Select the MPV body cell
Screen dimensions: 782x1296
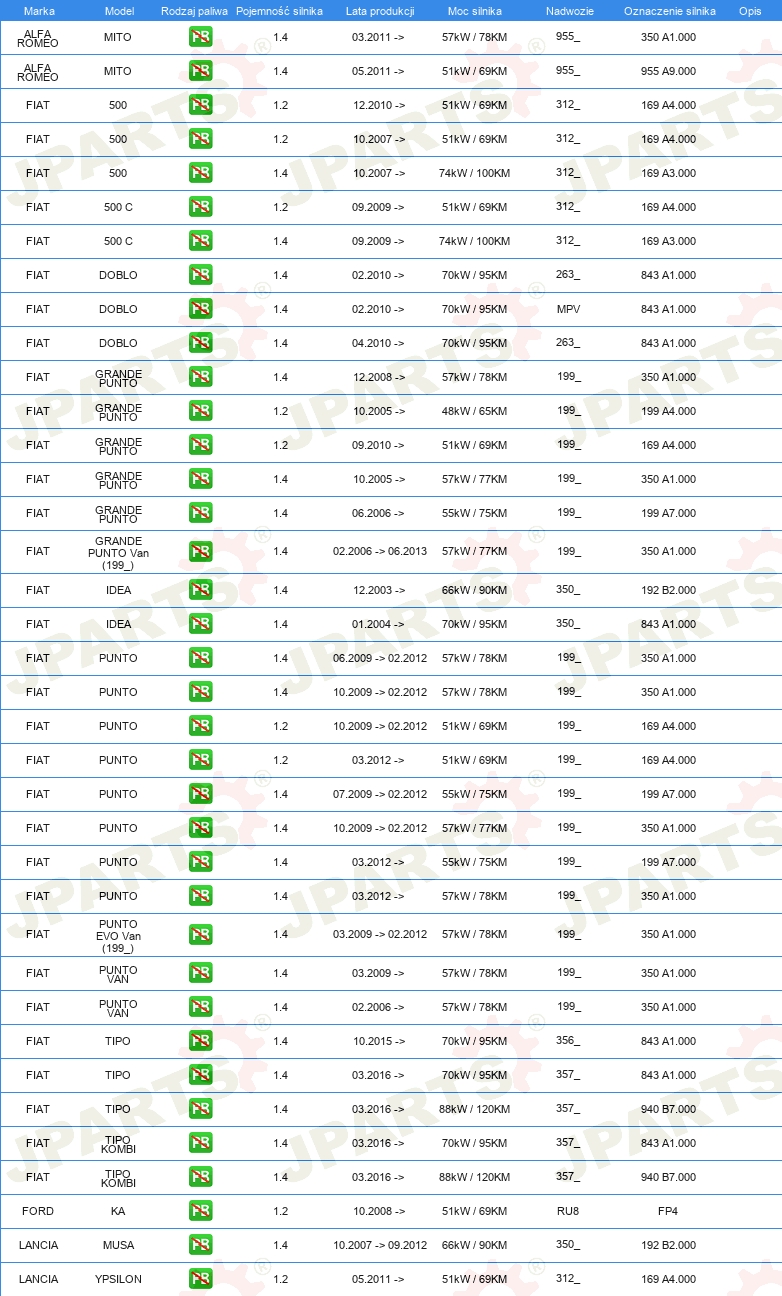pos(568,309)
